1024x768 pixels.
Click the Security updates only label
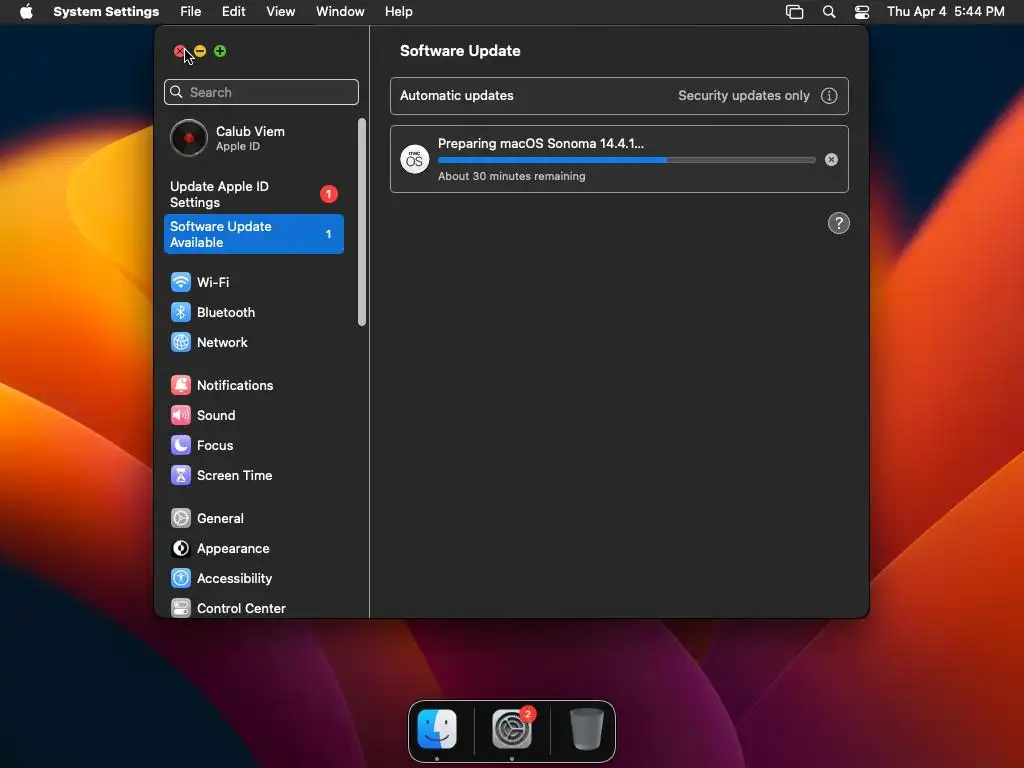click(x=743, y=95)
